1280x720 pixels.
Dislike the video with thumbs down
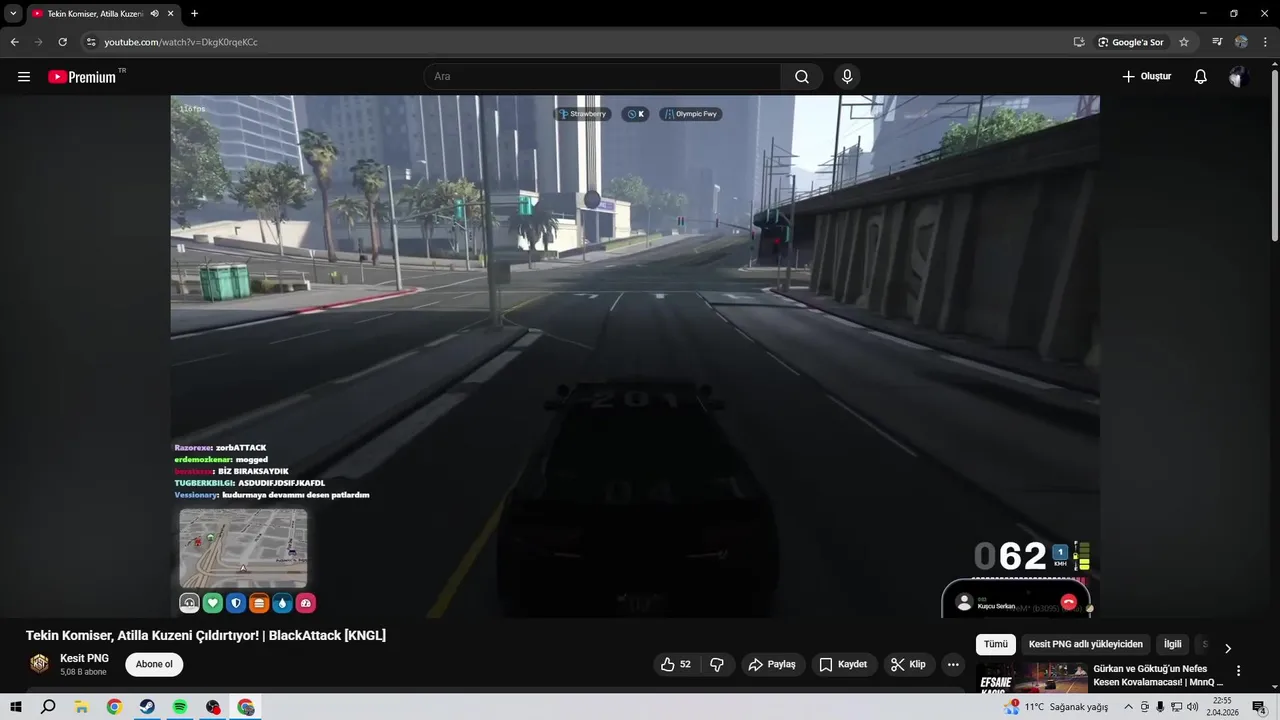[x=717, y=664]
